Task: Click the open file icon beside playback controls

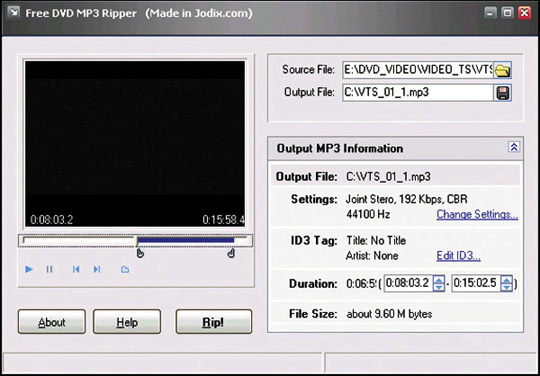Action: click(125, 269)
